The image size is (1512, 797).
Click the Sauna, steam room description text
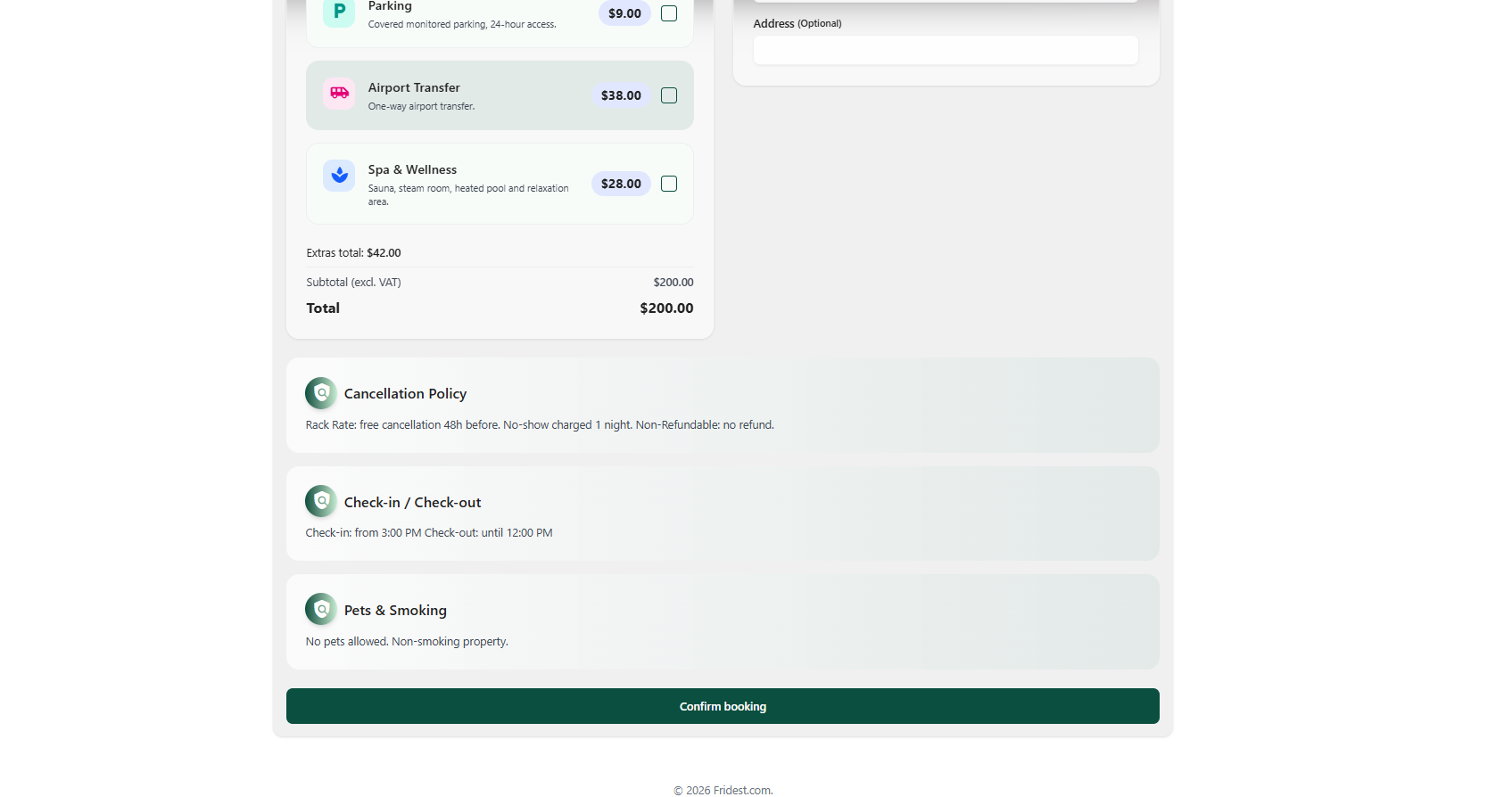click(x=468, y=195)
